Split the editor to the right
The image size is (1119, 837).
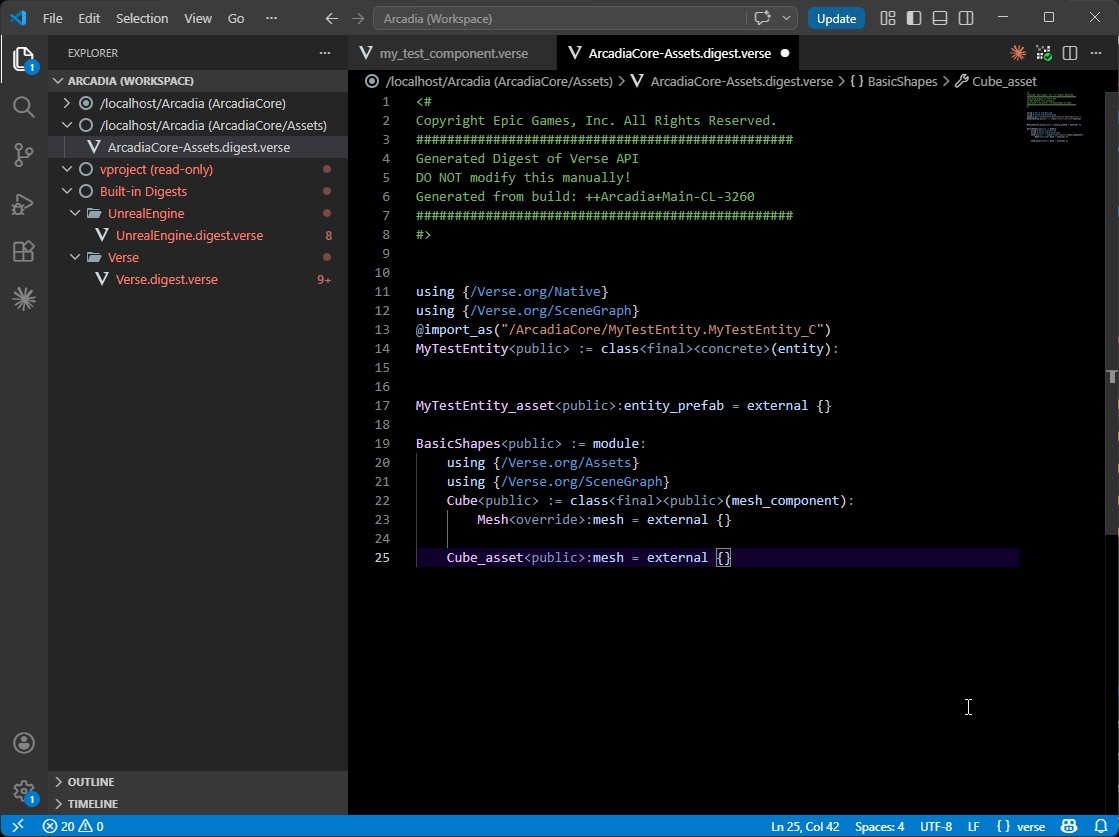[1070, 53]
